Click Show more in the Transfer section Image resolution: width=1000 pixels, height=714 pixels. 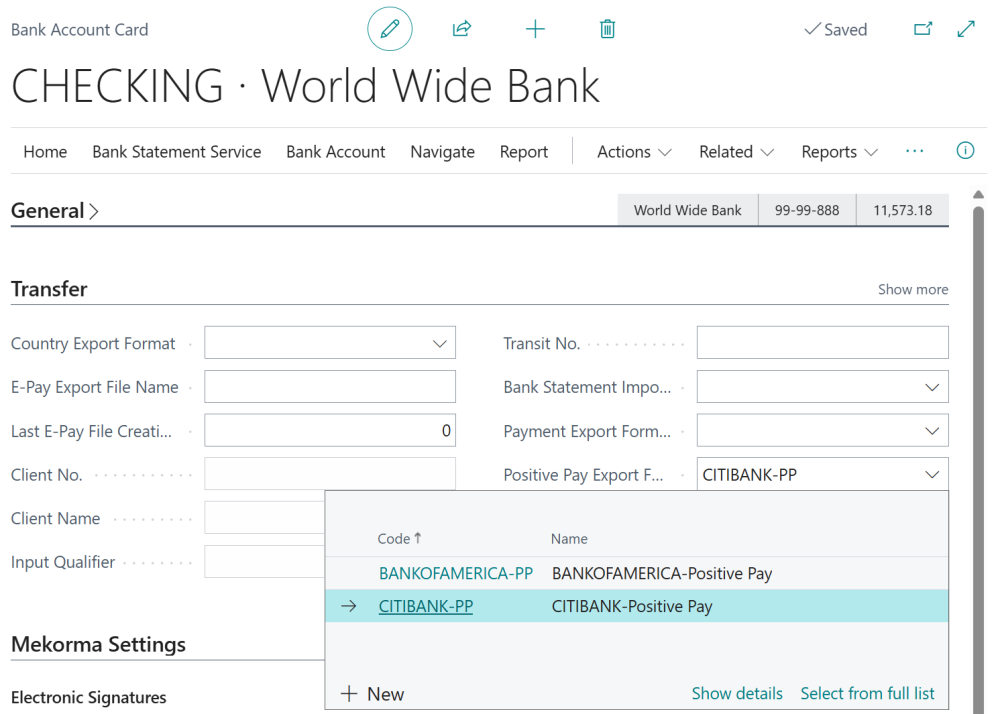point(912,289)
